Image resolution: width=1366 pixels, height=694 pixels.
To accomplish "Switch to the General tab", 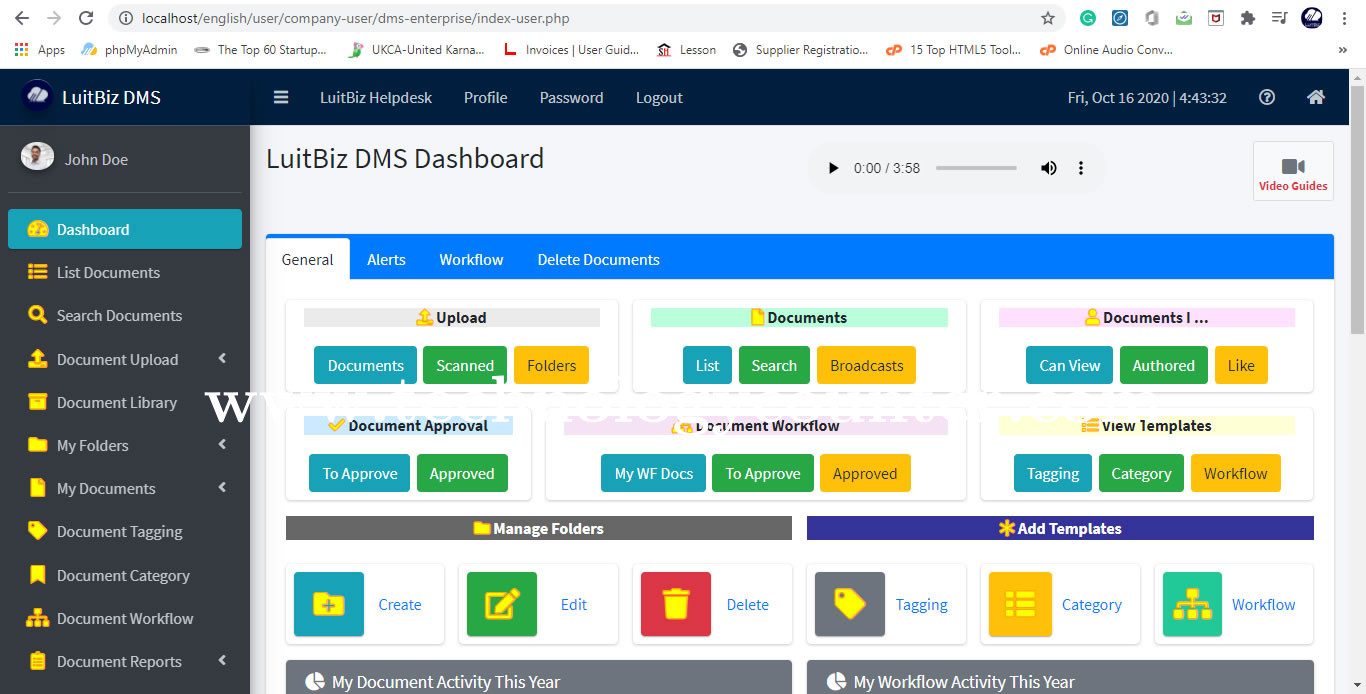I will [308, 259].
